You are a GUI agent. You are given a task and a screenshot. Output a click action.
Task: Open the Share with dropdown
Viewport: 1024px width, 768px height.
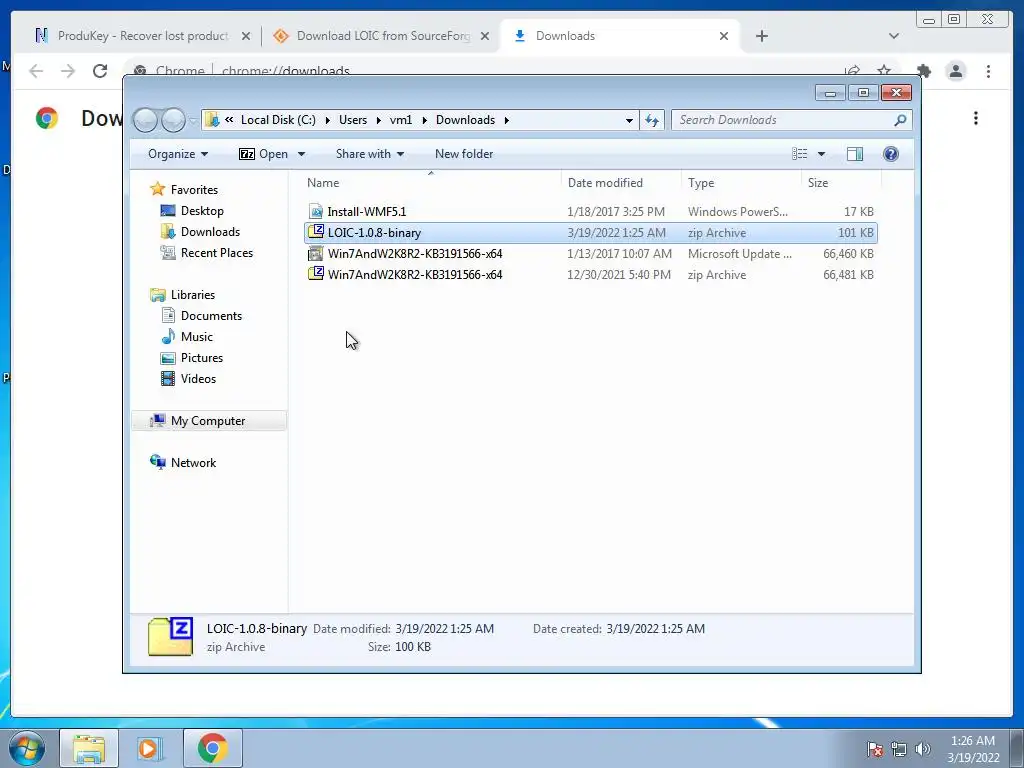(370, 154)
